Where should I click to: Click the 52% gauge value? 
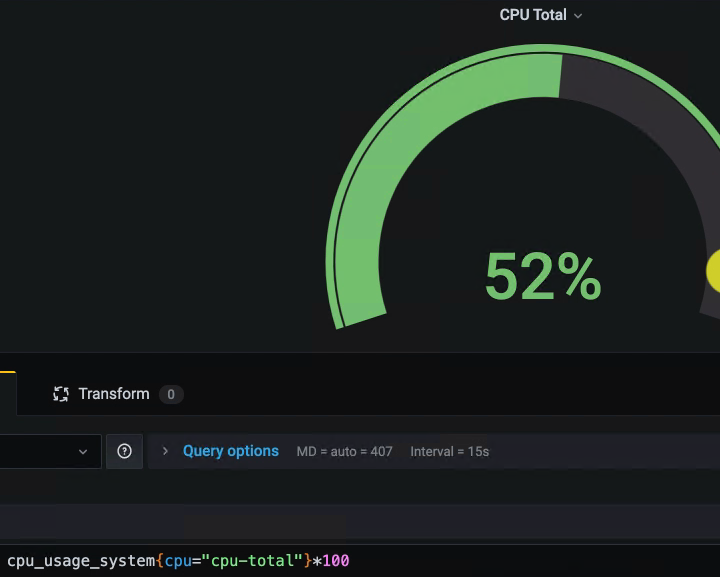[x=542, y=277]
